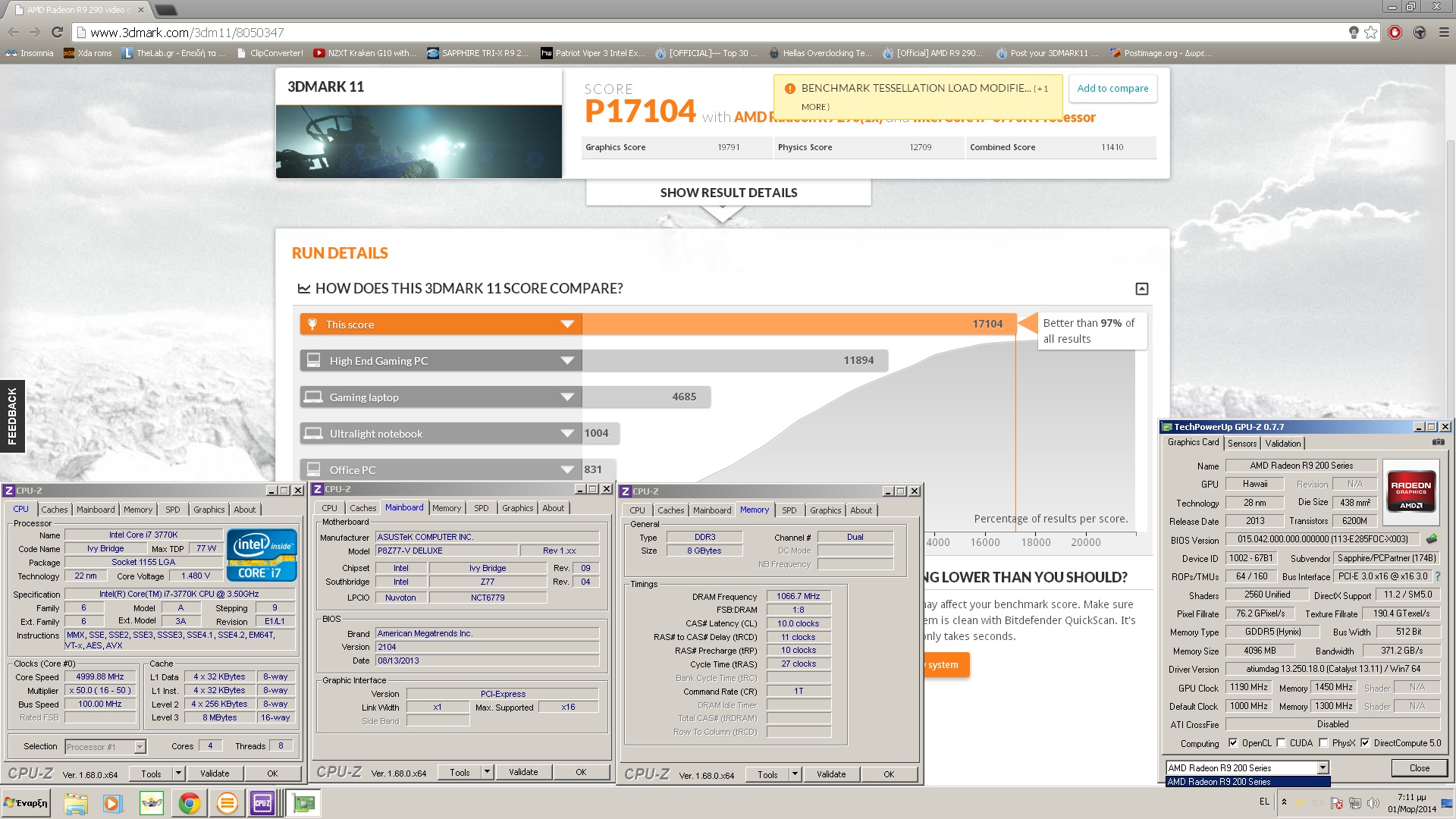Image resolution: width=1456 pixels, height=819 pixels.
Task: Click the Intel Core i7 logo in CPU-Z
Action: [x=262, y=555]
